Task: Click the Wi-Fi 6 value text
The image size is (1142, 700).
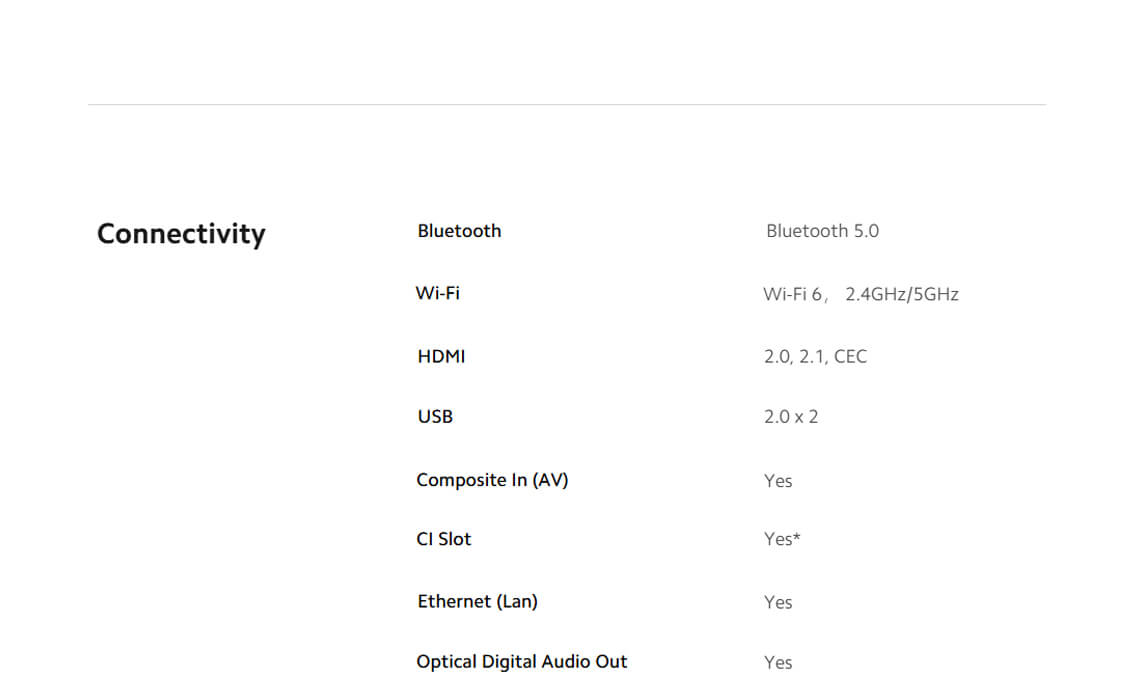Action: (792, 294)
